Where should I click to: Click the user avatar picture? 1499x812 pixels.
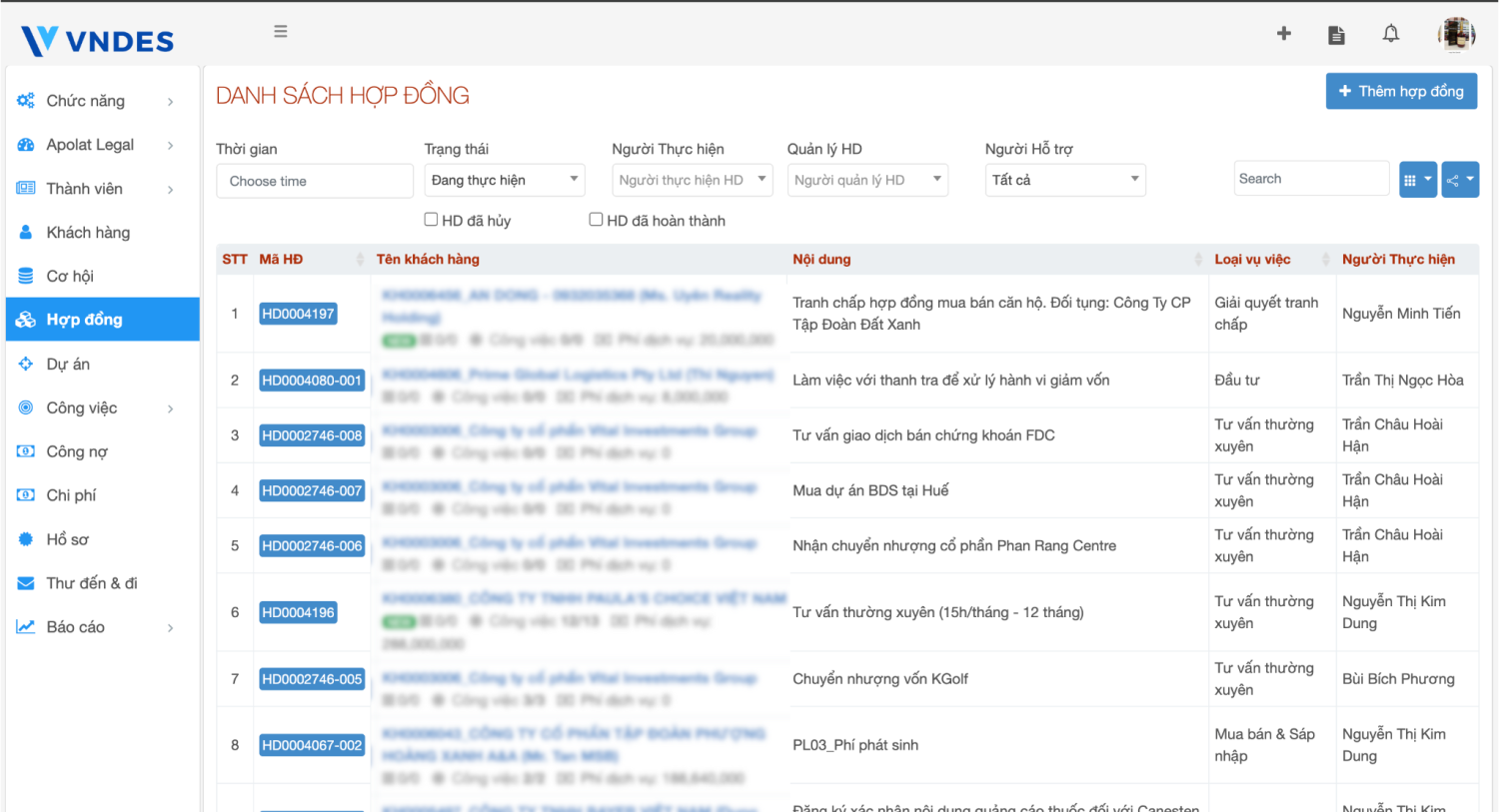click(x=1456, y=35)
